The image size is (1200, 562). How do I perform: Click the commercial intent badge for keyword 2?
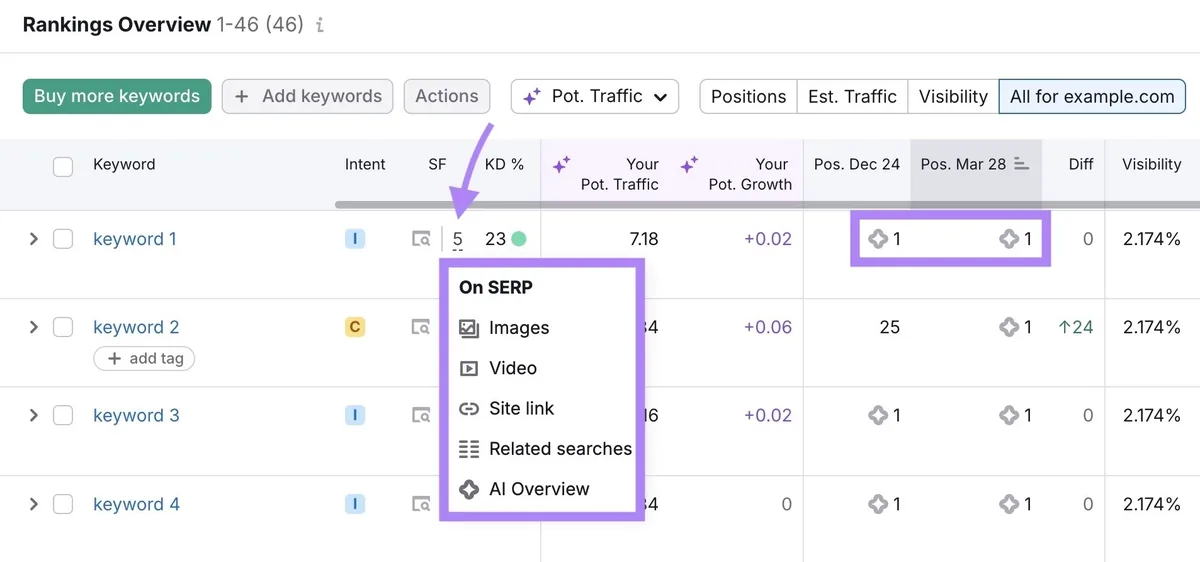354,327
